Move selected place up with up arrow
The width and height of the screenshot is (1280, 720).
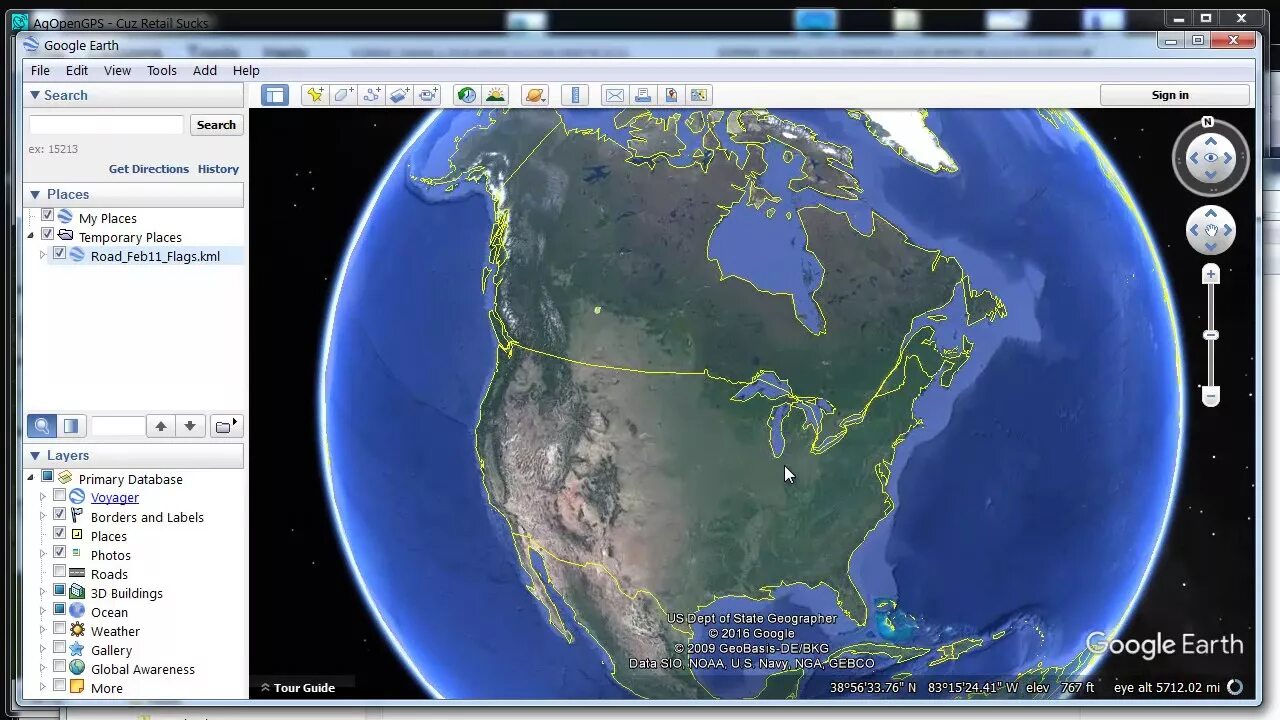pyautogui.click(x=161, y=426)
